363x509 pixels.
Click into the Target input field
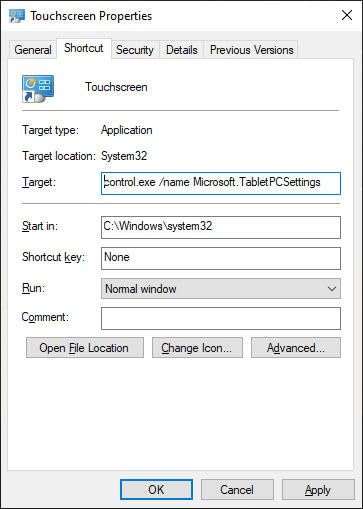coord(221,183)
